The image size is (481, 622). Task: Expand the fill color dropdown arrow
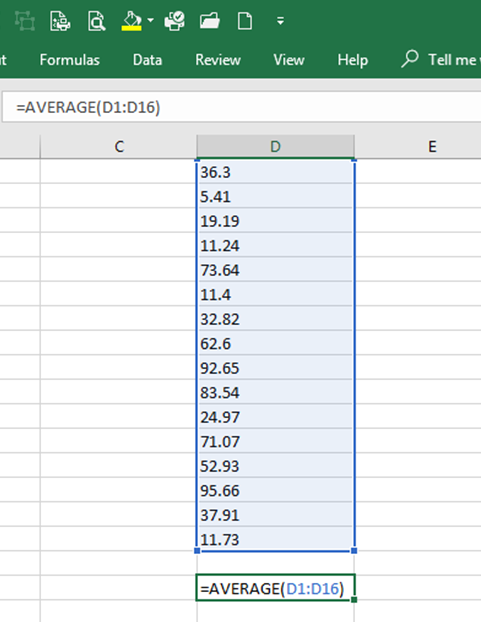click(x=150, y=20)
